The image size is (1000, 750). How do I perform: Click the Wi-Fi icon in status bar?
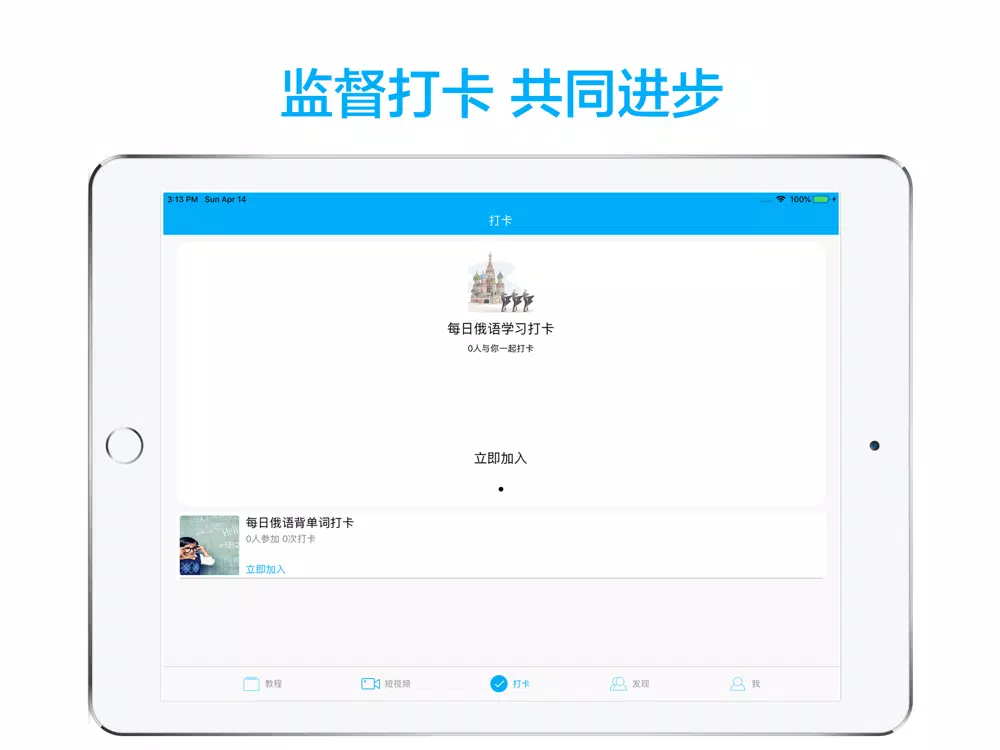781,199
